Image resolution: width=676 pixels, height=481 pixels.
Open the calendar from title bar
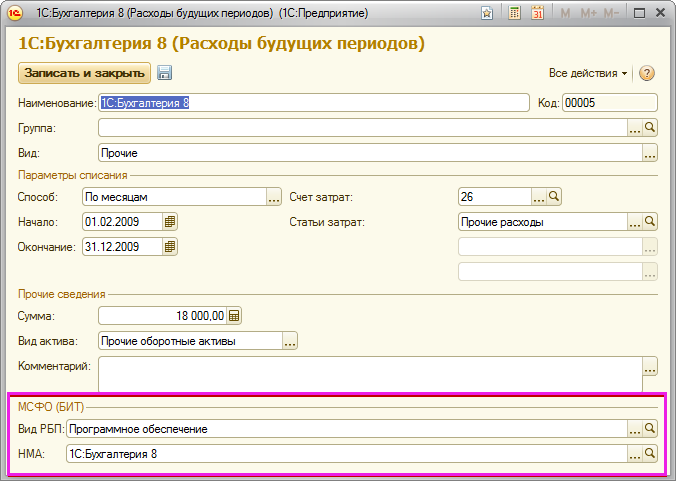click(x=538, y=14)
